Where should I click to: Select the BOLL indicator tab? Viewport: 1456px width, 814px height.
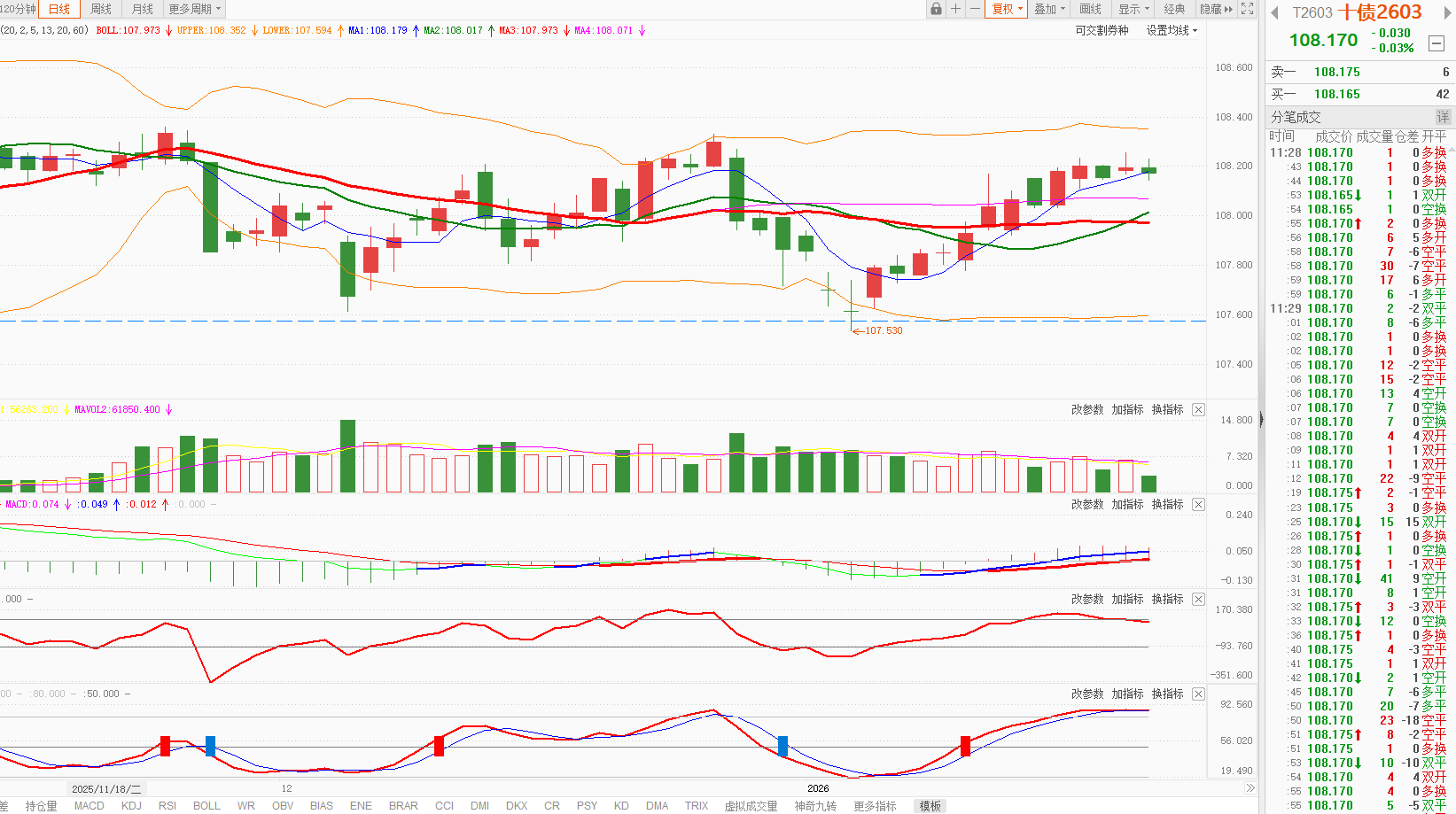click(206, 806)
